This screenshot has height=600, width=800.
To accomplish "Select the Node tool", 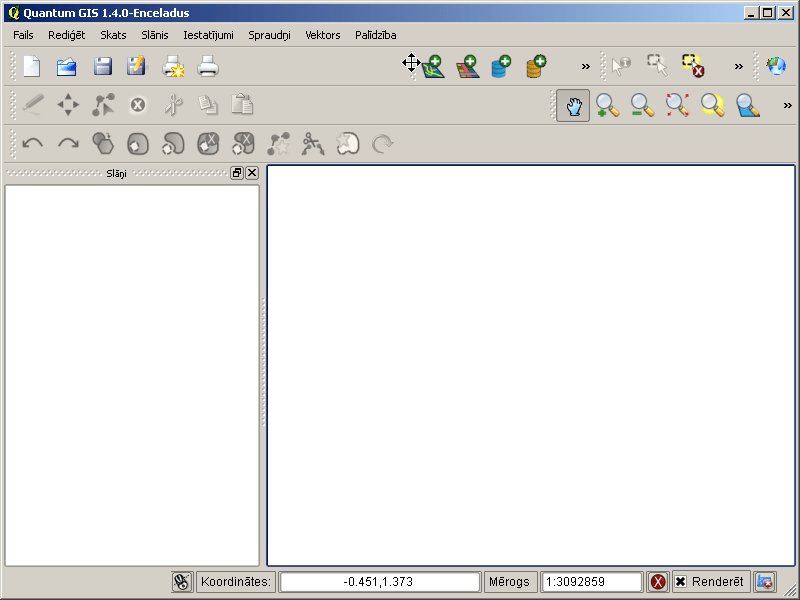I will (x=103, y=105).
